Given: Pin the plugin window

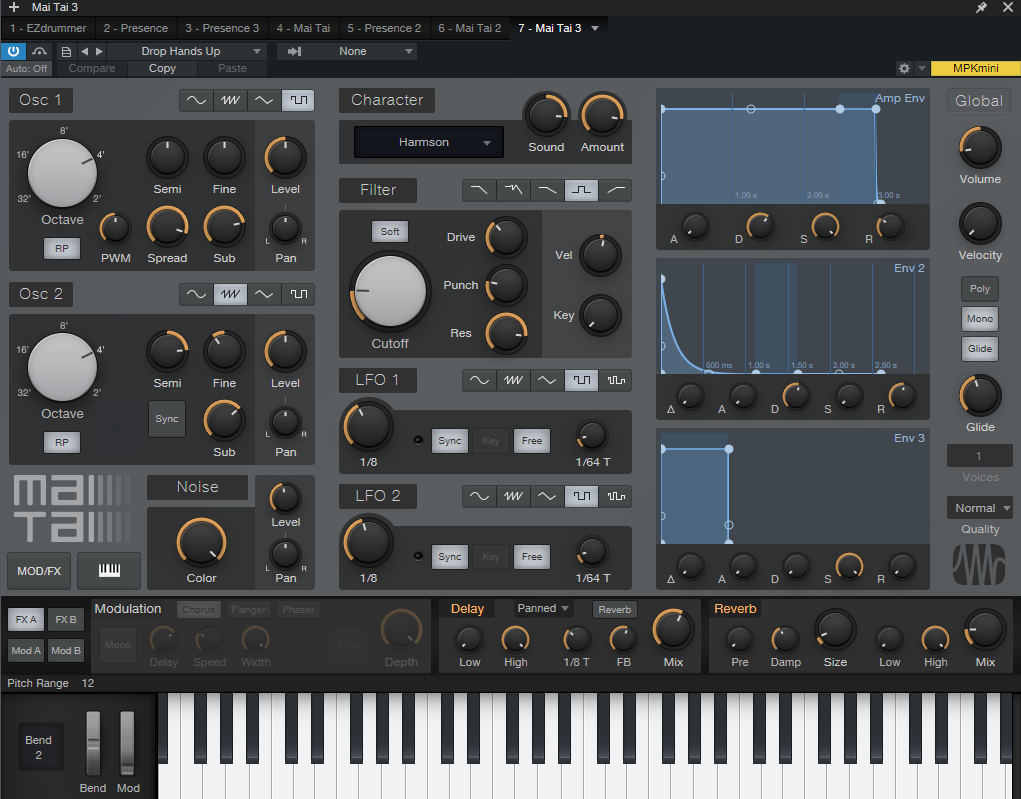Looking at the screenshot, I should [x=981, y=7].
